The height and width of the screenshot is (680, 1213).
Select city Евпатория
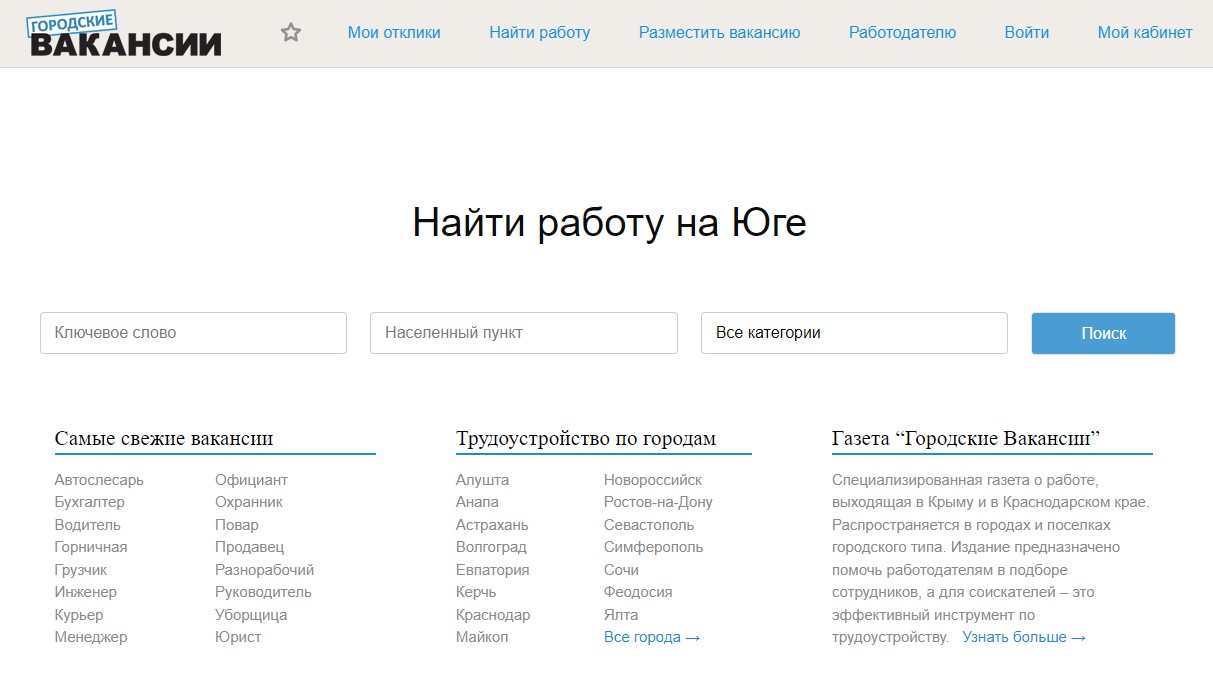(x=493, y=570)
